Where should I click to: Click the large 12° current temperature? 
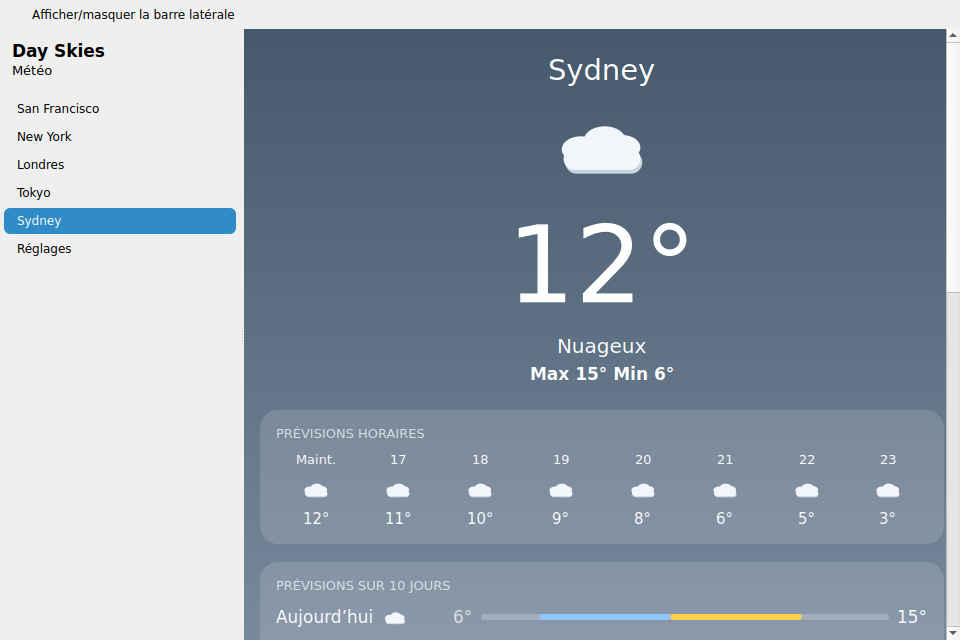coord(601,263)
